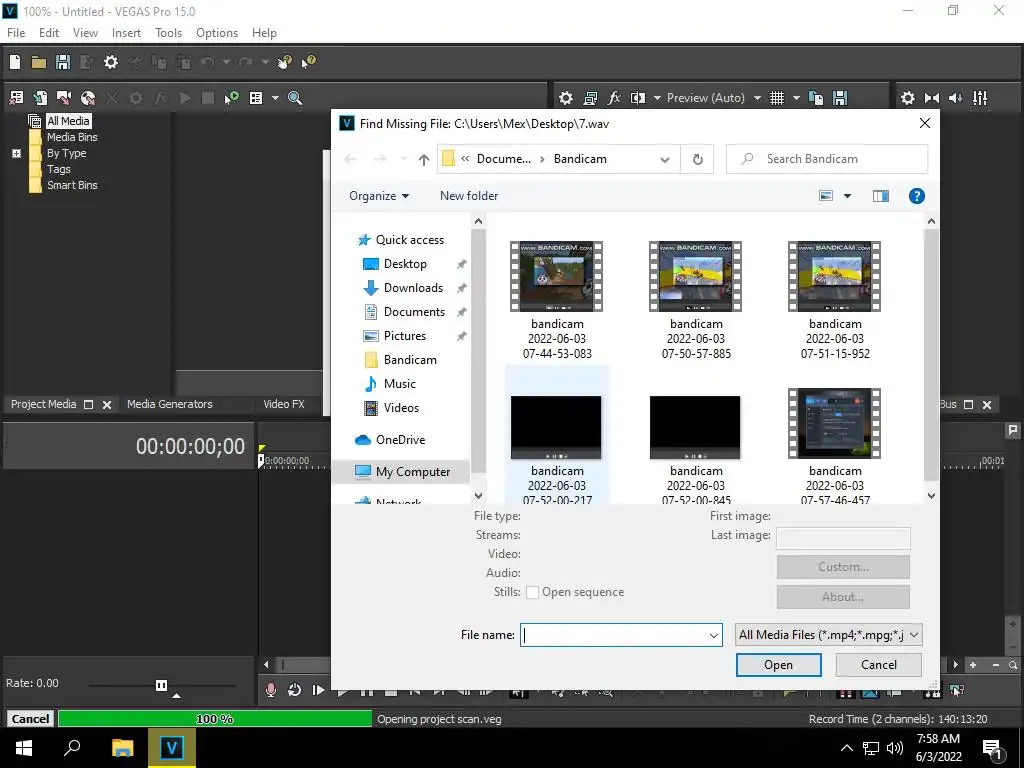This screenshot has height=768, width=1024.
Task: Open the Project Media Views icon
Action: (256, 98)
